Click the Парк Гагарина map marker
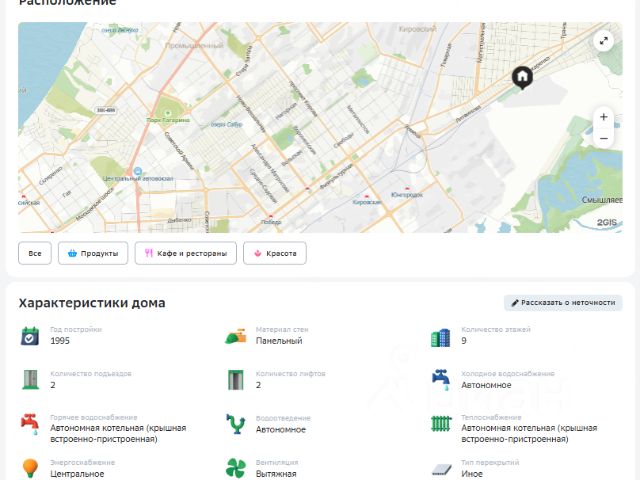Screen dimensions: 640x480 (x=168, y=113)
